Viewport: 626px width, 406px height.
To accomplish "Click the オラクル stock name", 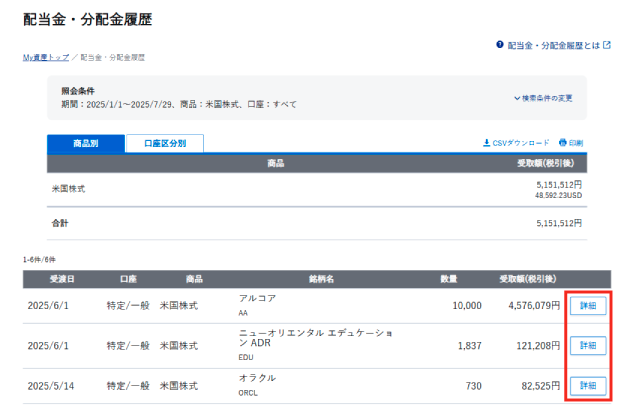I will click(x=257, y=378).
